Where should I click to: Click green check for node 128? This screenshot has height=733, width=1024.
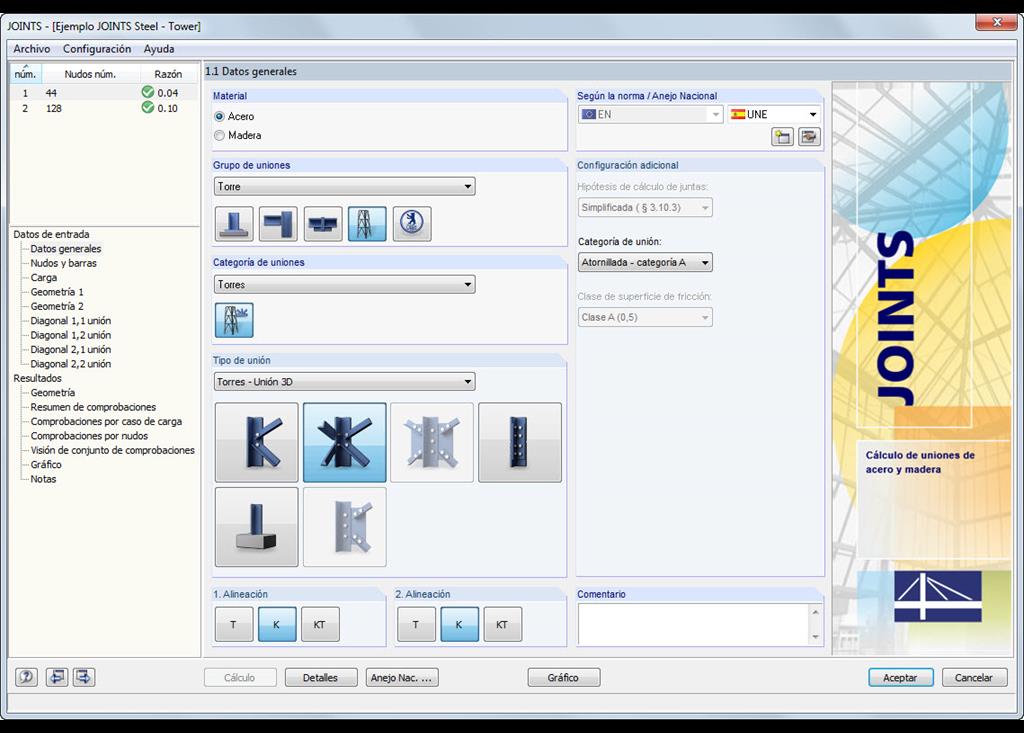(x=148, y=107)
